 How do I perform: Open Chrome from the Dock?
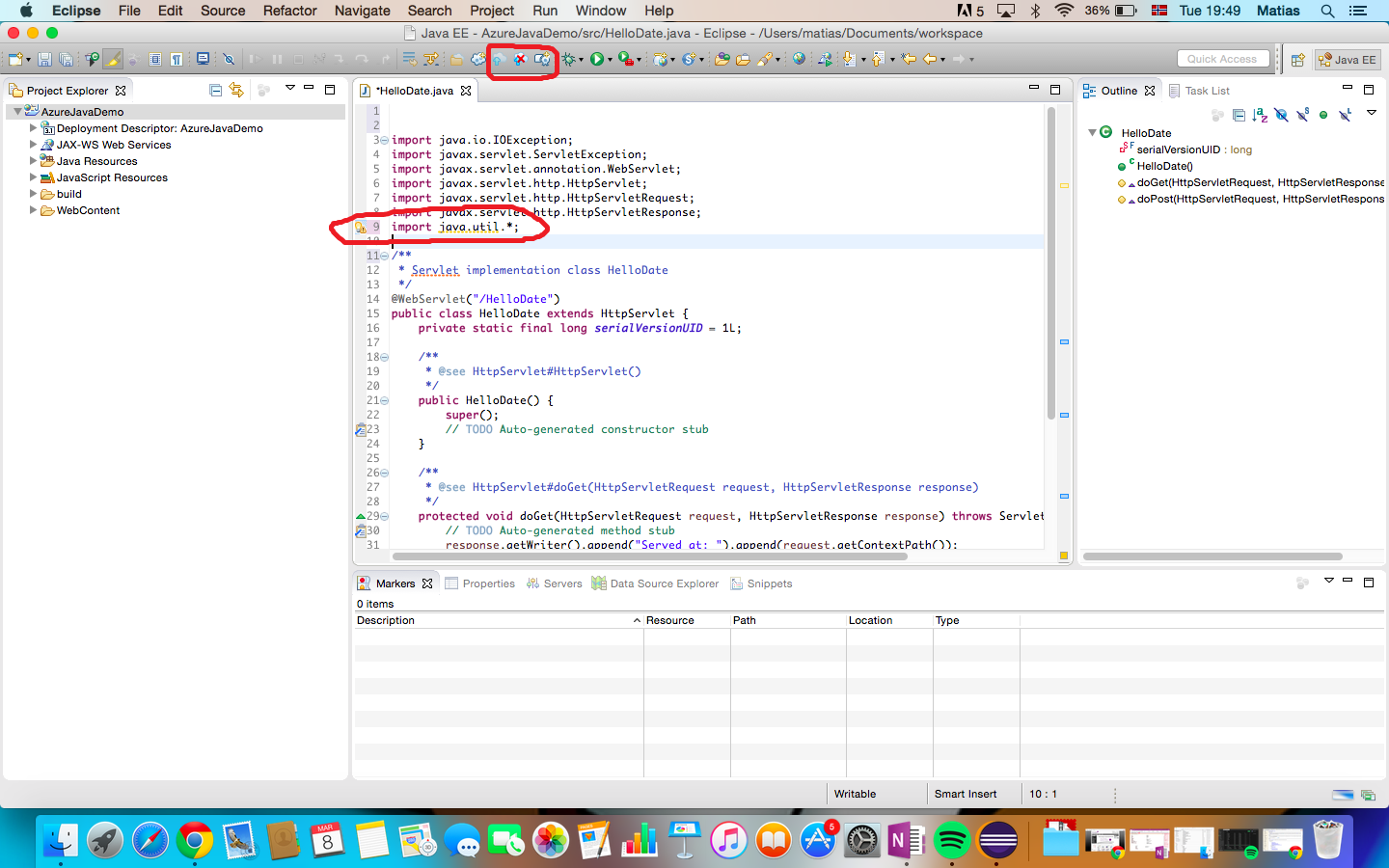[x=194, y=841]
